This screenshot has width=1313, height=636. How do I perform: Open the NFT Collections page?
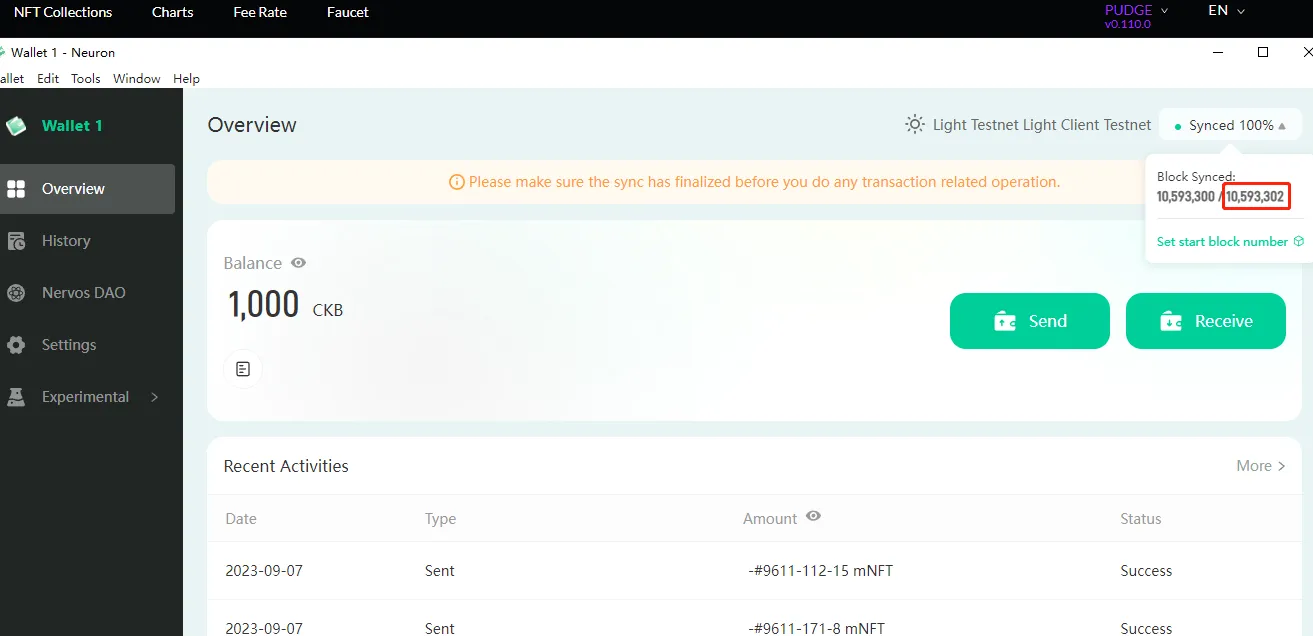(63, 12)
